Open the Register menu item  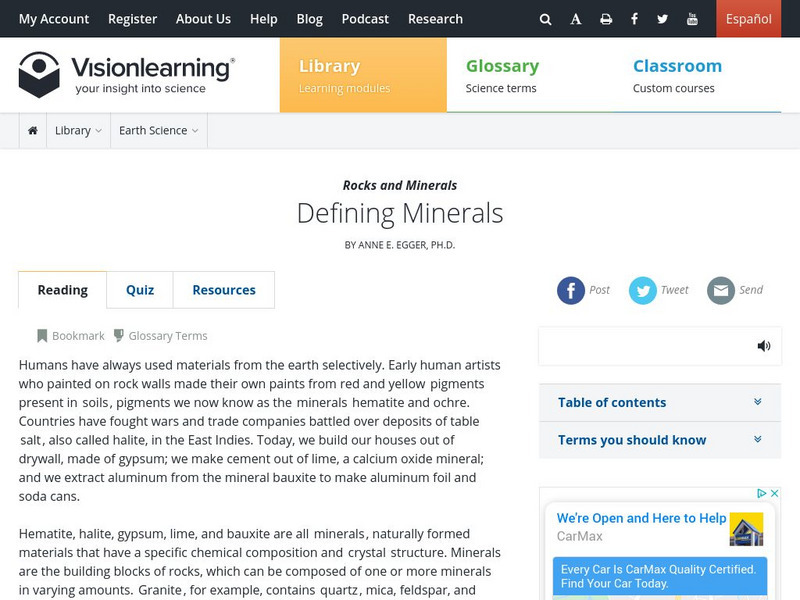pyautogui.click(x=132, y=19)
